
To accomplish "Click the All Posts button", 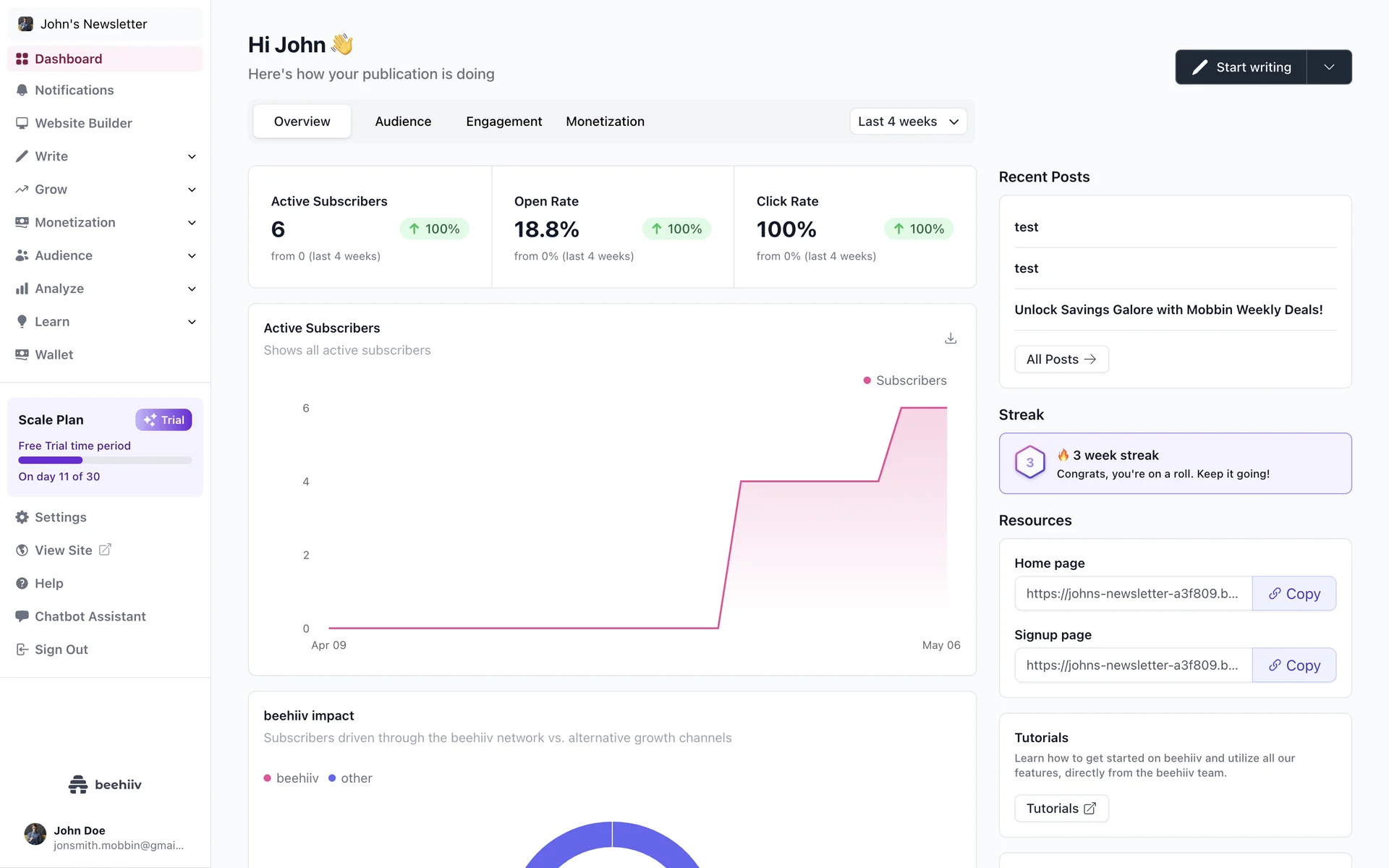I will click(1061, 359).
